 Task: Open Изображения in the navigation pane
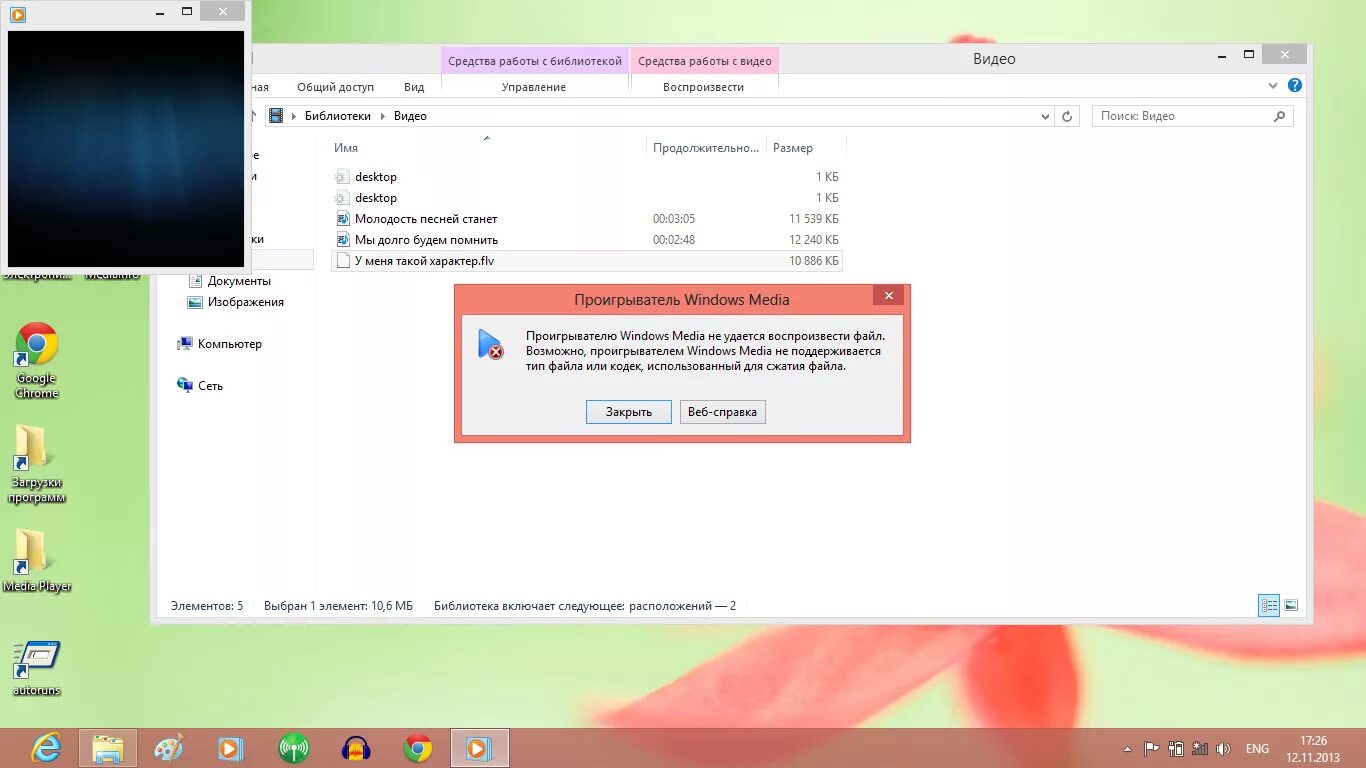[x=245, y=302]
